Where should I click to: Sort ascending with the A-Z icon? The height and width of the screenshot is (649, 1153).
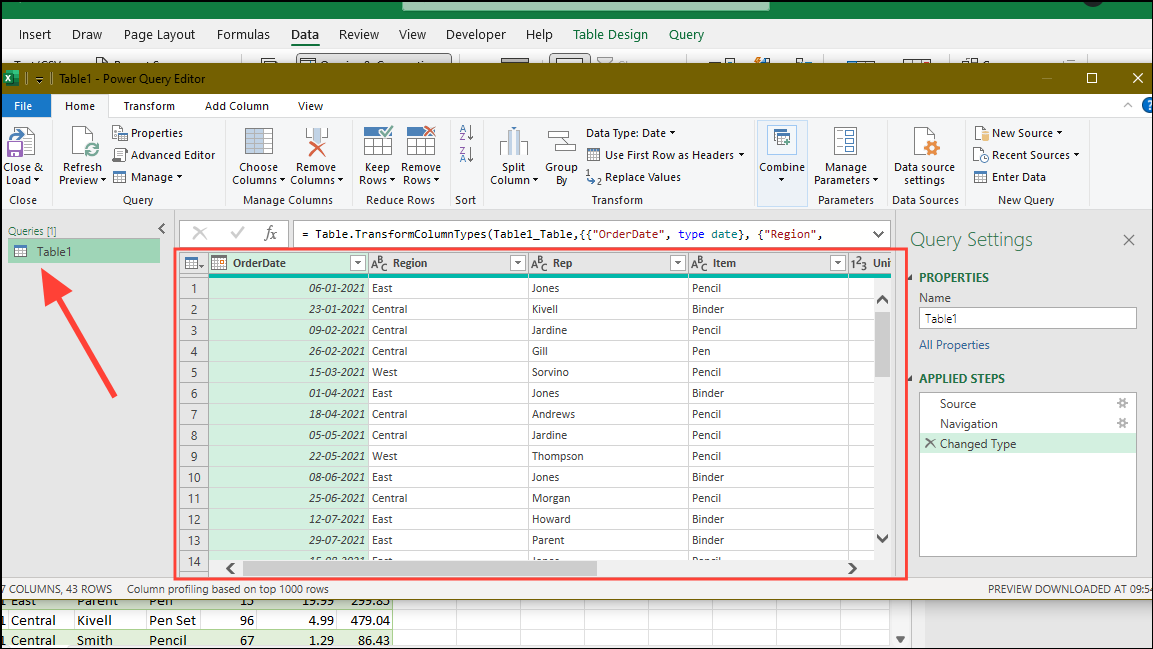pos(466,133)
